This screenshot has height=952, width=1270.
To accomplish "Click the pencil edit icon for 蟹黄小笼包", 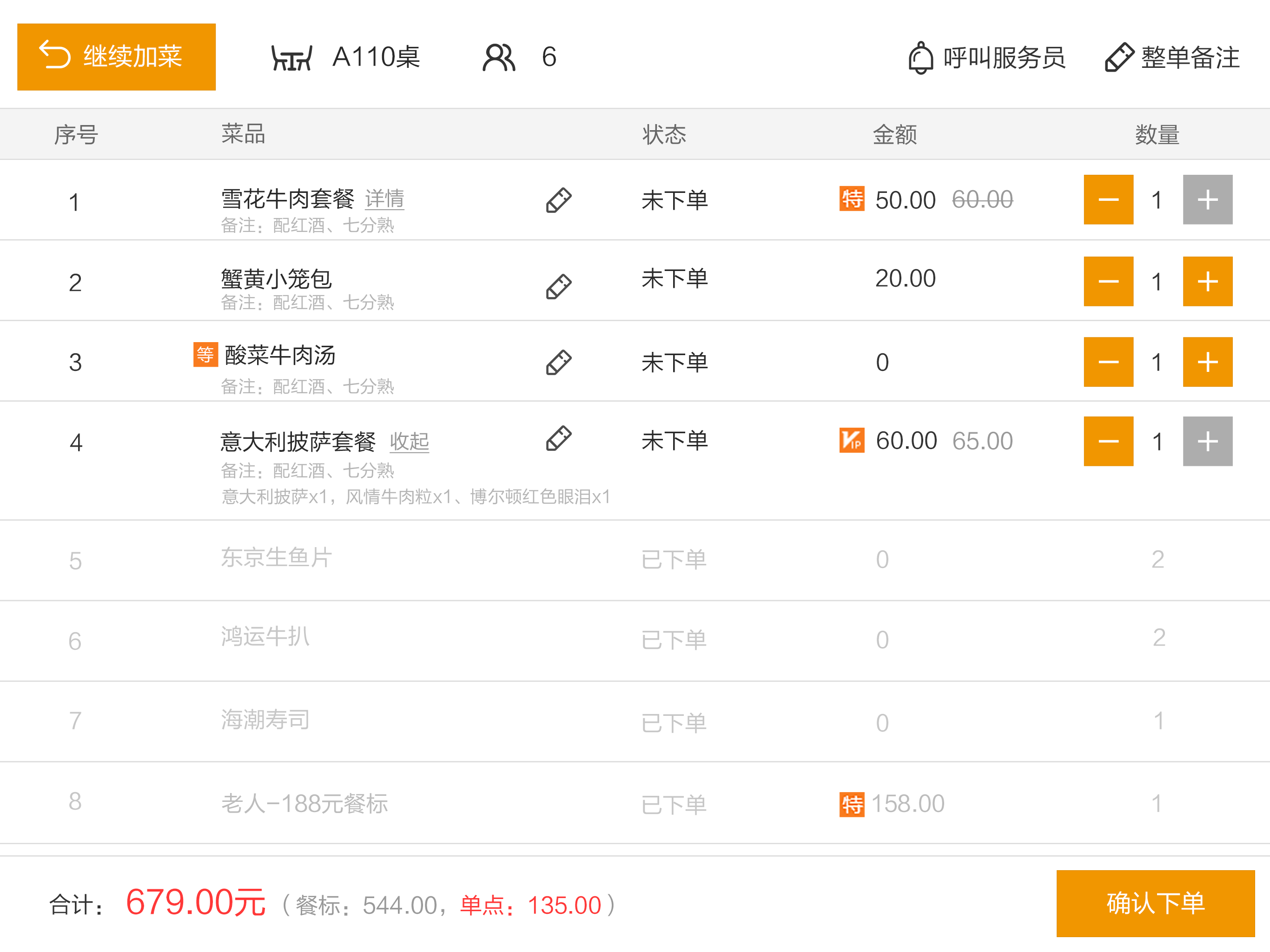I will click(x=558, y=286).
